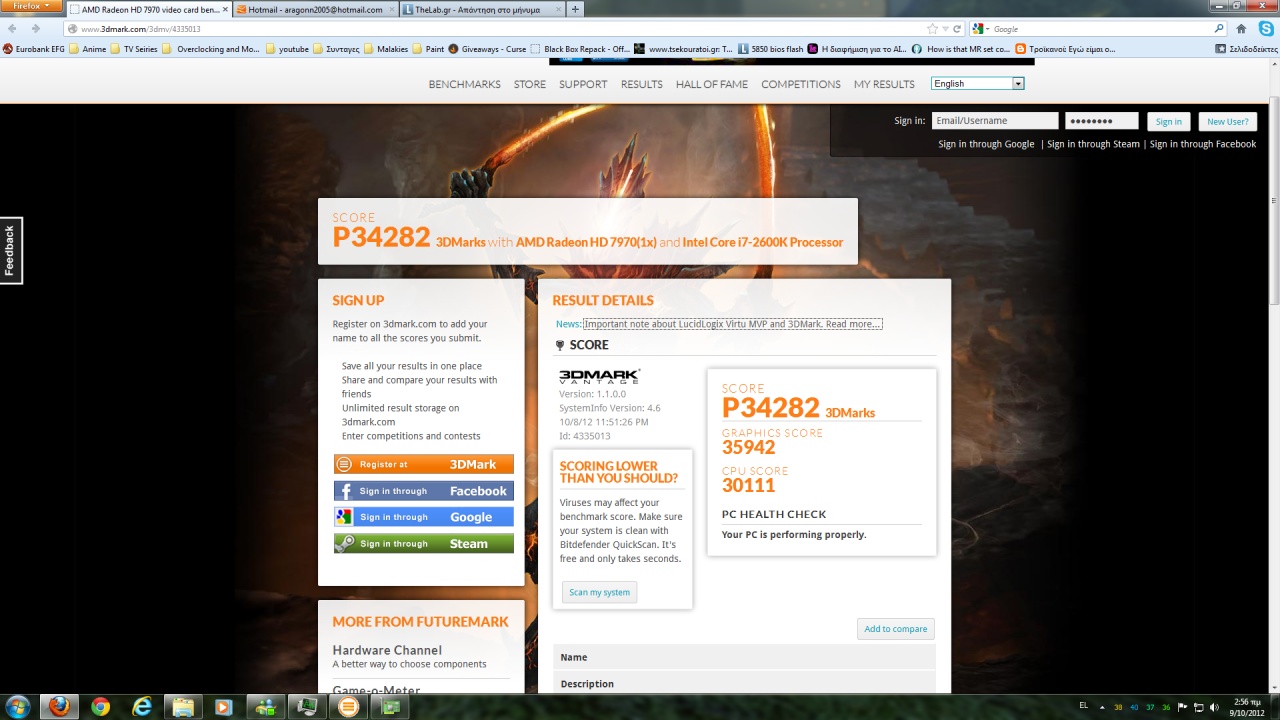Go back with the browser back arrow

point(14,29)
